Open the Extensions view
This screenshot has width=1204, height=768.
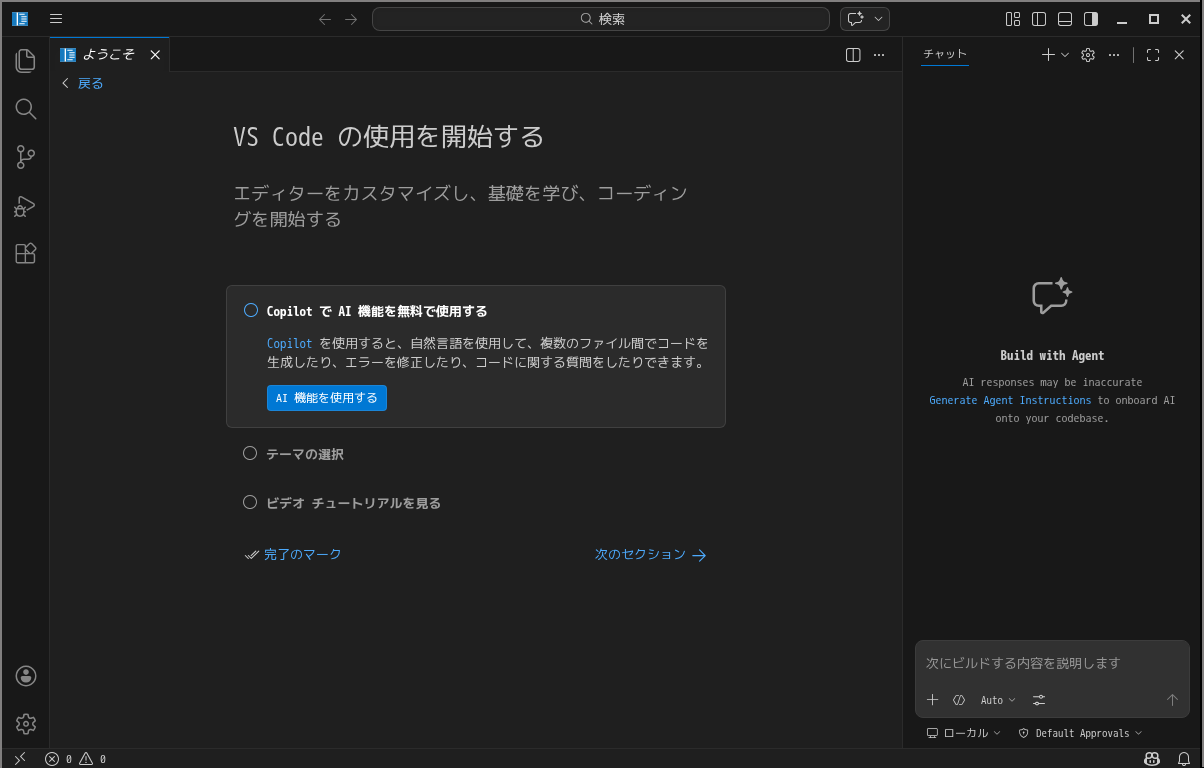[x=26, y=254]
